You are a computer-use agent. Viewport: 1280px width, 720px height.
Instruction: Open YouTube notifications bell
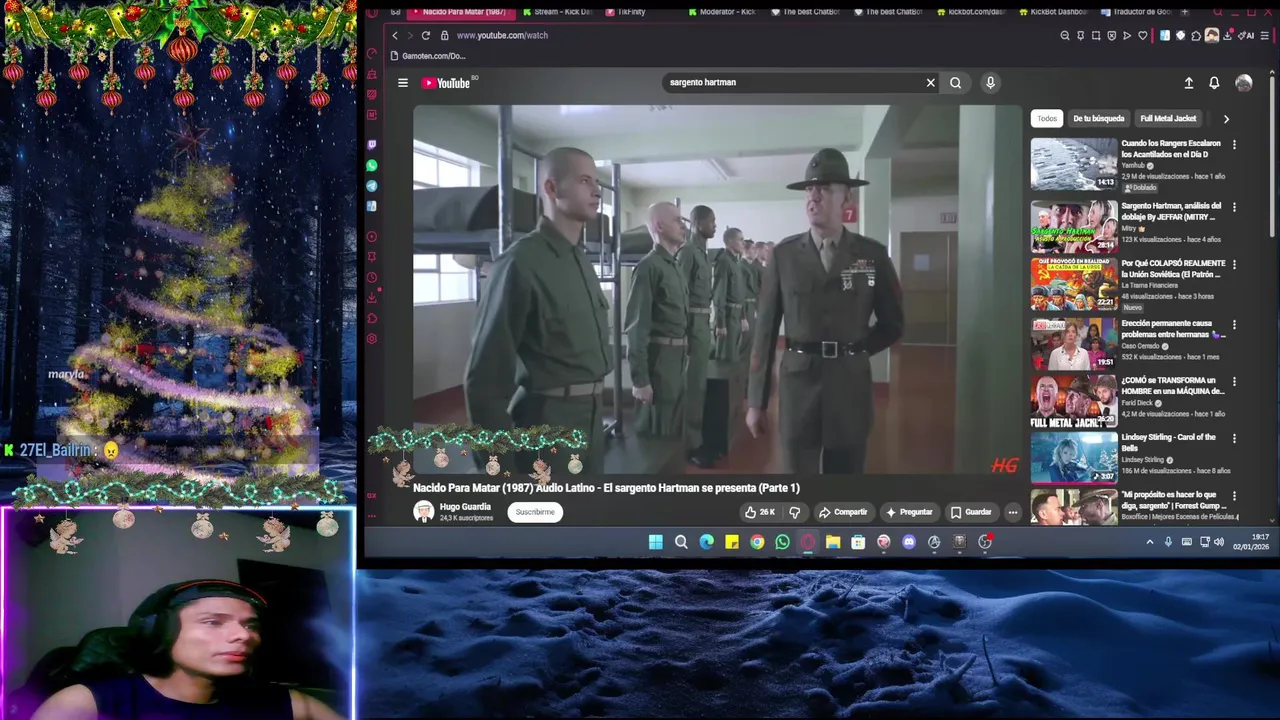(1214, 83)
